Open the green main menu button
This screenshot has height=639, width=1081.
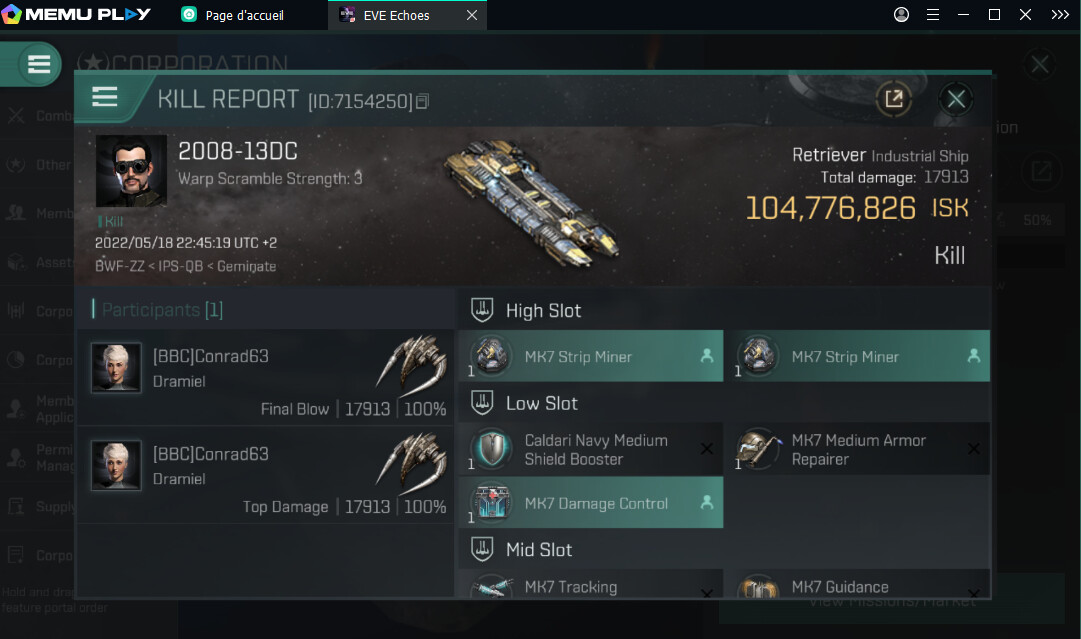[39, 65]
